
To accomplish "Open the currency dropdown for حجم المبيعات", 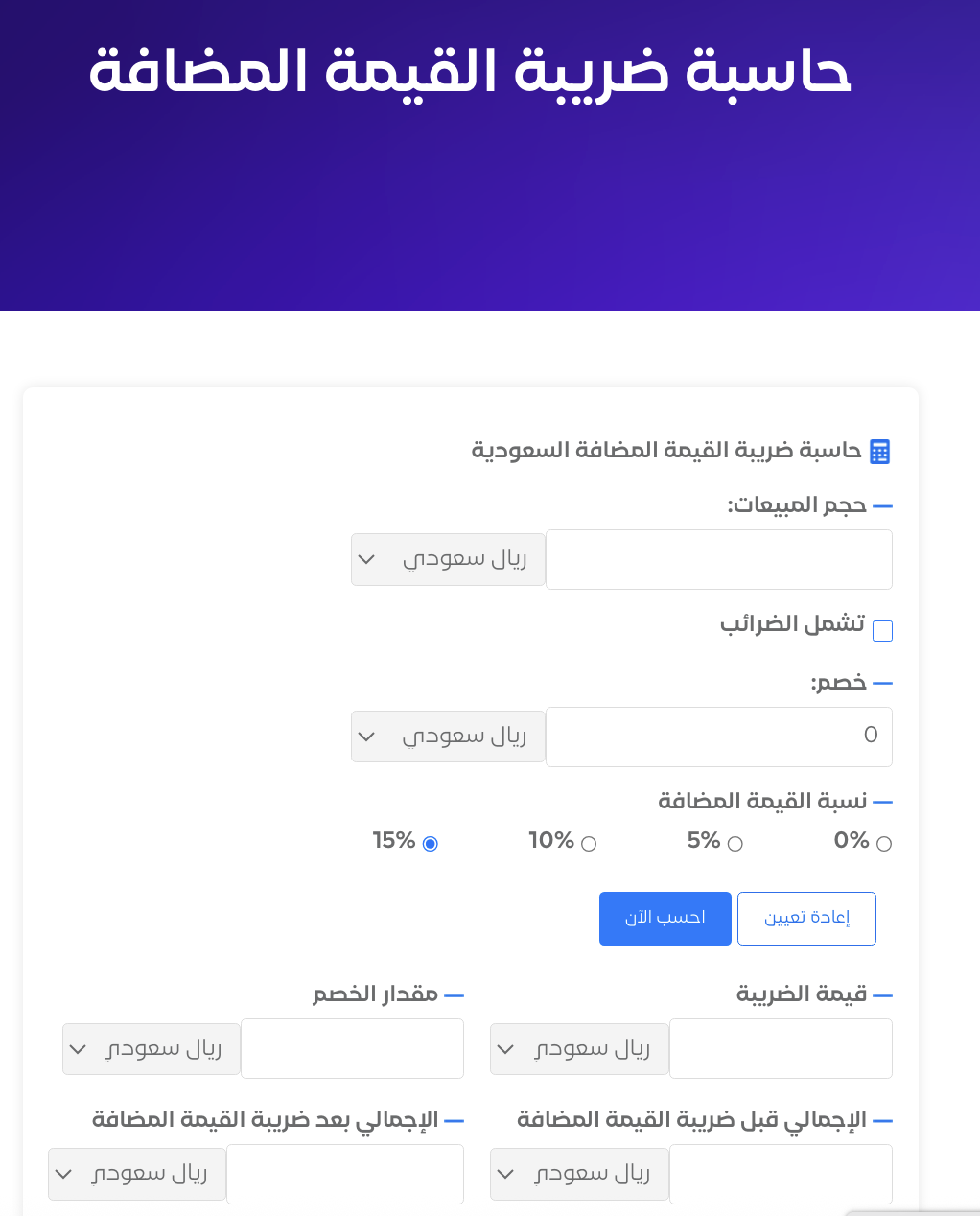I will 448,559.
